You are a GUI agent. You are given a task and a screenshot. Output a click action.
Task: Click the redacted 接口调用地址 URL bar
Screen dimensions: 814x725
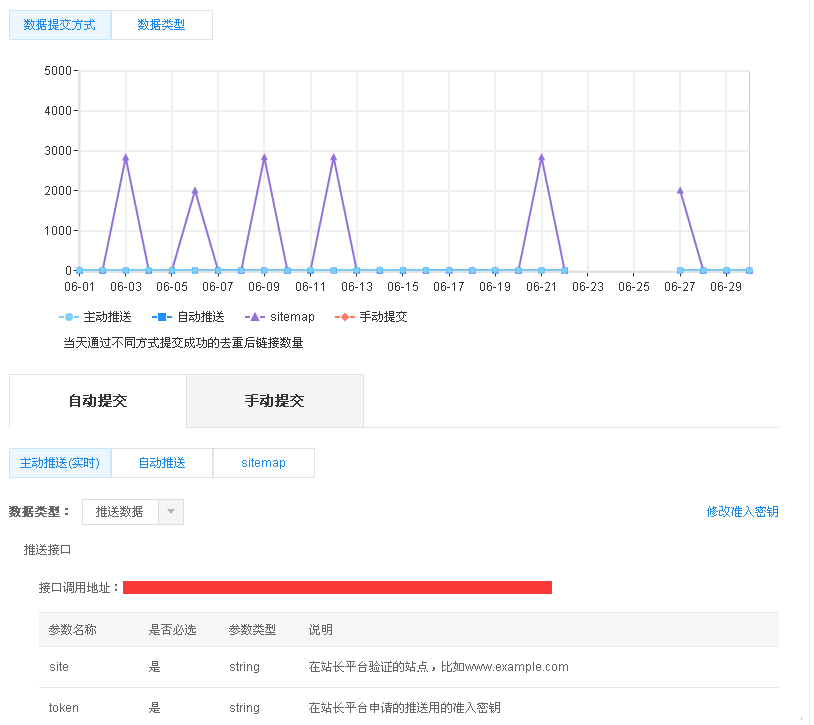coord(337,587)
